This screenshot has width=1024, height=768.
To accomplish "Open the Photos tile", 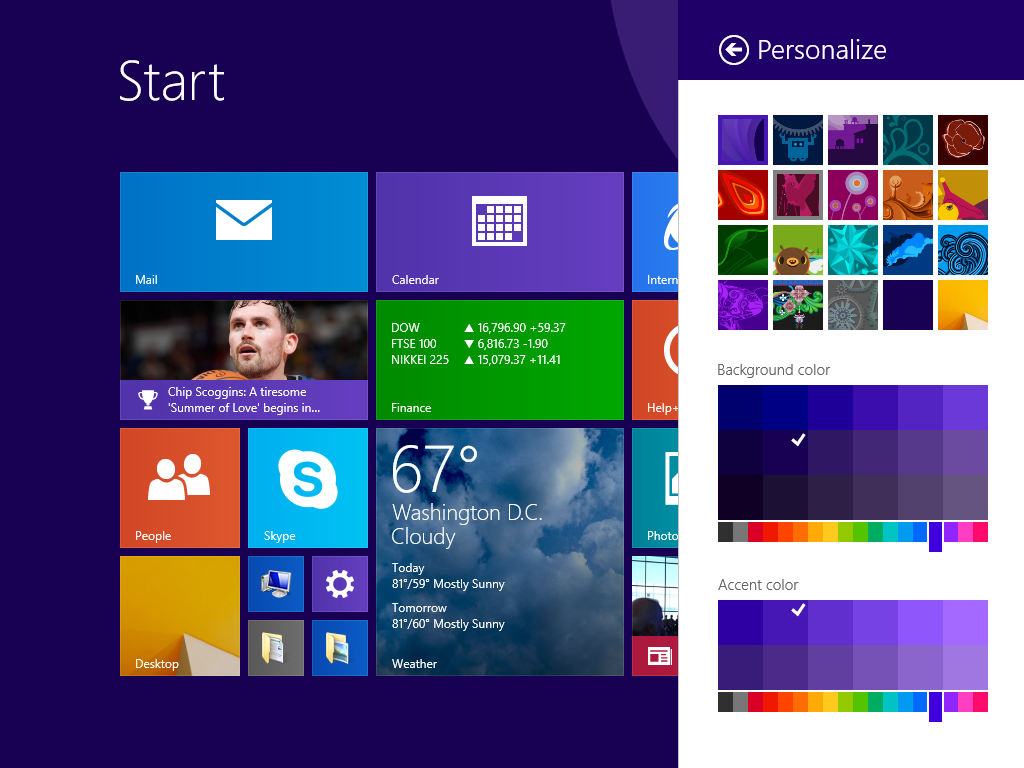I will (658, 487).
